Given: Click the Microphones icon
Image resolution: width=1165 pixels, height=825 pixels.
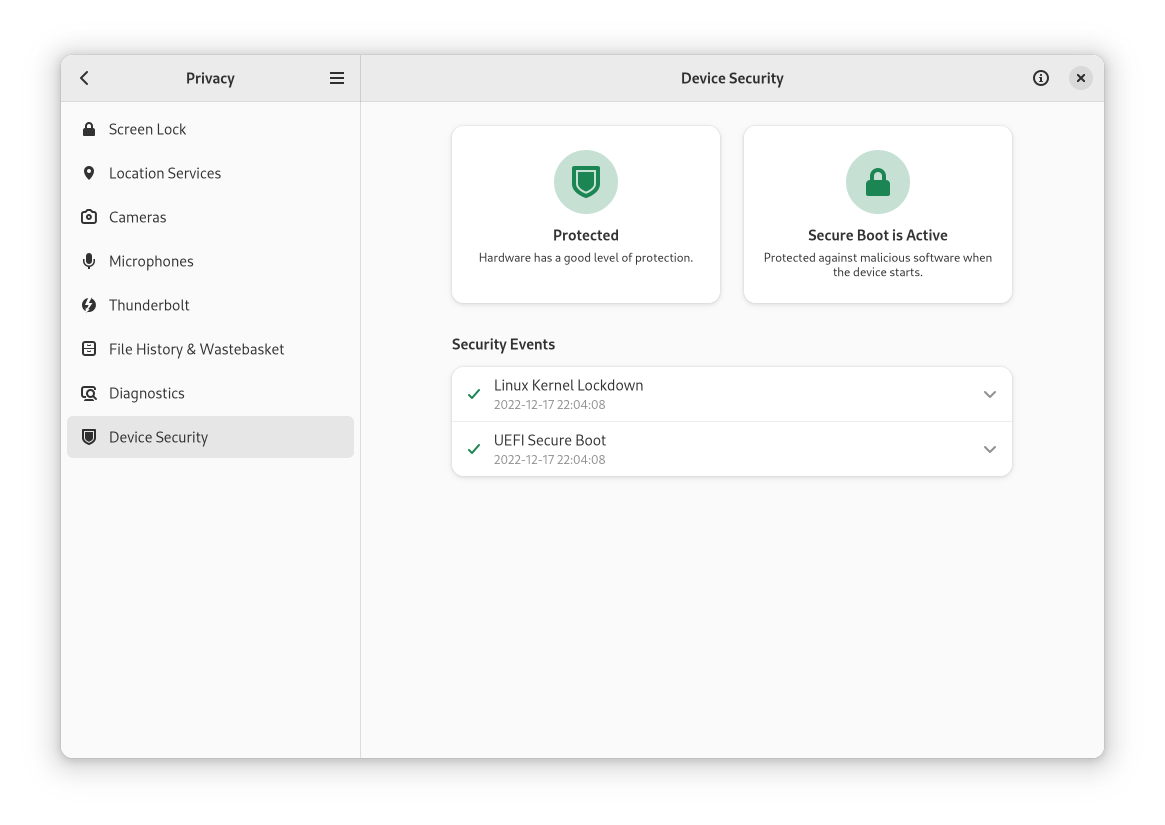Looking at the screenshot, I should coord(89,261).
